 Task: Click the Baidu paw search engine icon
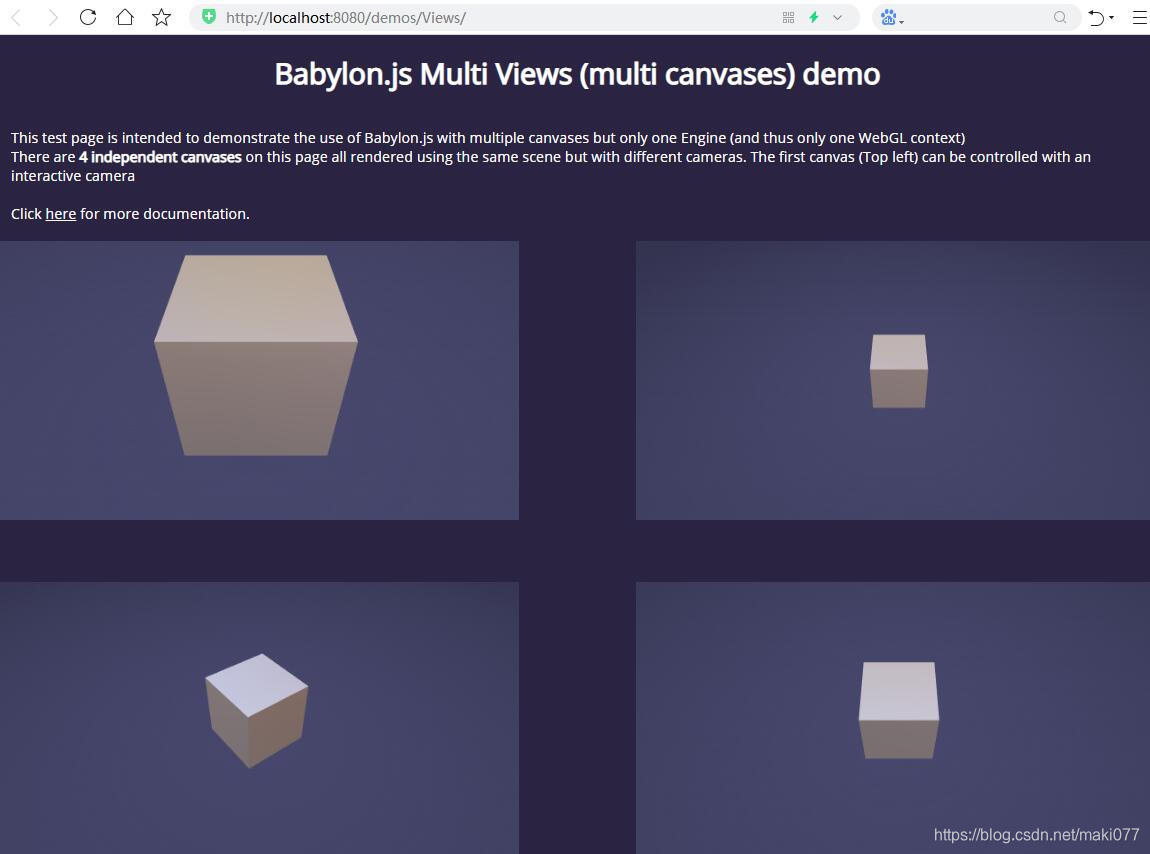888,18
